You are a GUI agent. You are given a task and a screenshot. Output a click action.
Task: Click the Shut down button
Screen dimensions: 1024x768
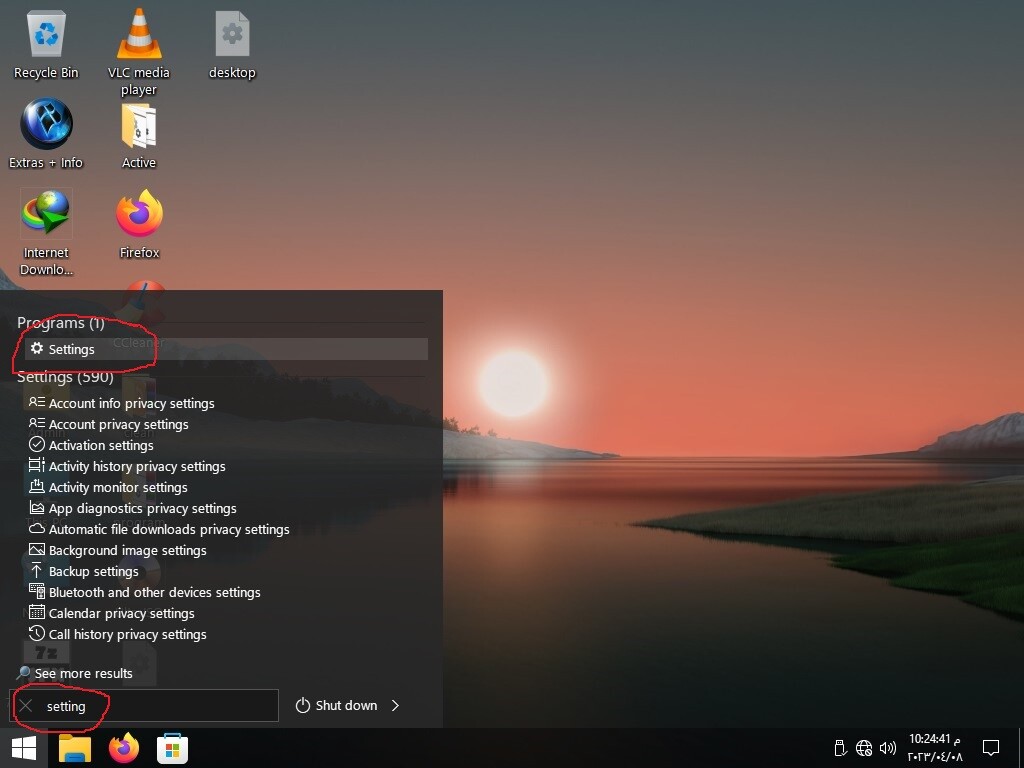coord(337,705)
